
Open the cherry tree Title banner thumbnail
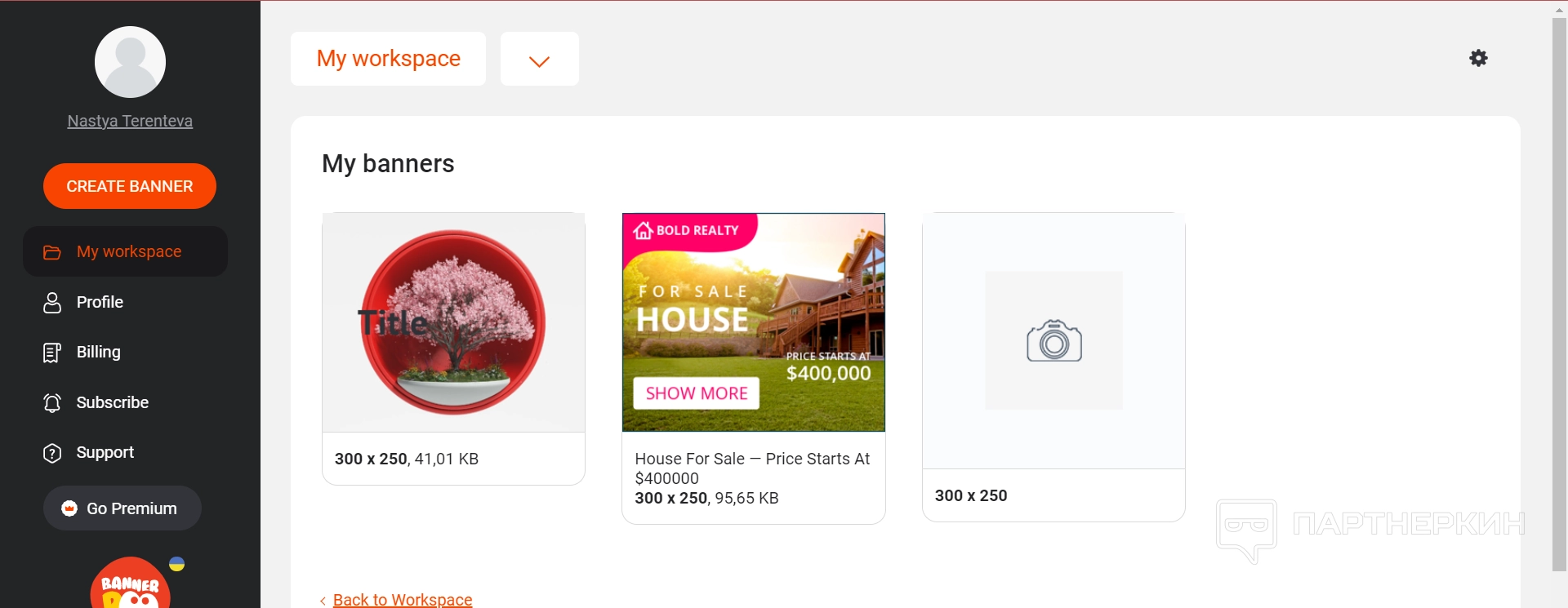click(453, 322)
